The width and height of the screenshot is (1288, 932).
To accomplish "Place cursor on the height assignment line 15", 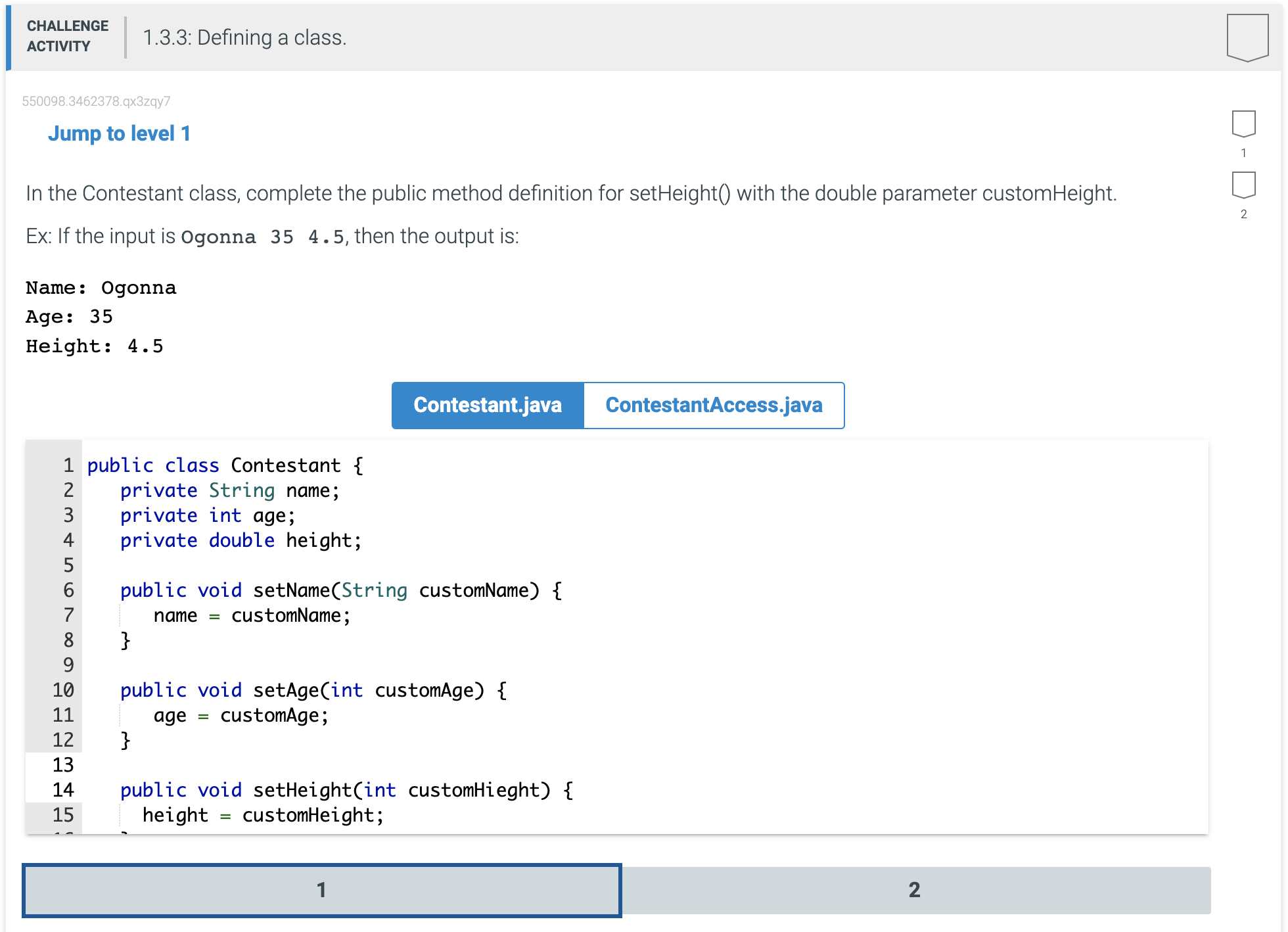I will (x=263, y=815).
